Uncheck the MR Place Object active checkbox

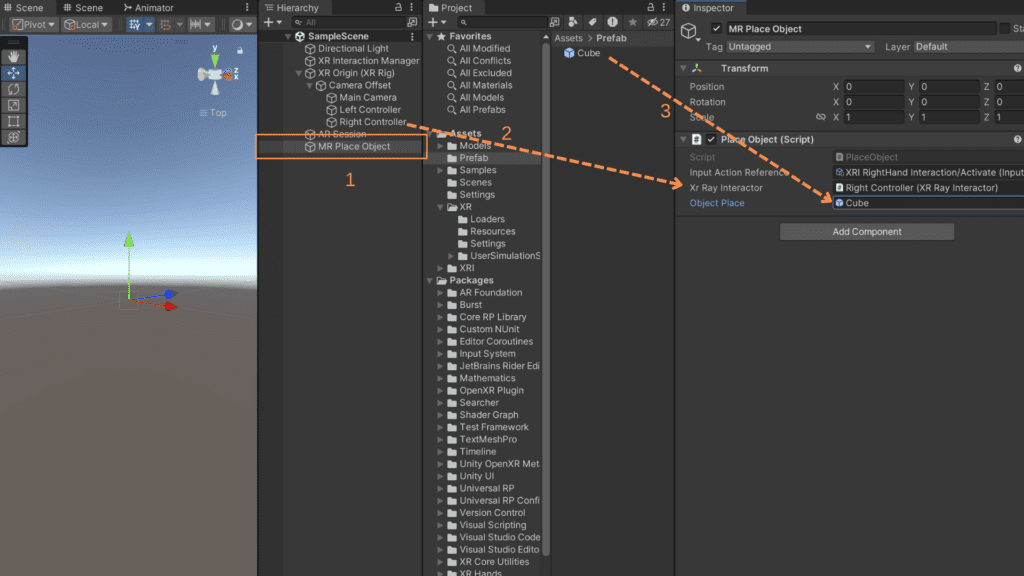pyautogui.click(x=714, y=28)
